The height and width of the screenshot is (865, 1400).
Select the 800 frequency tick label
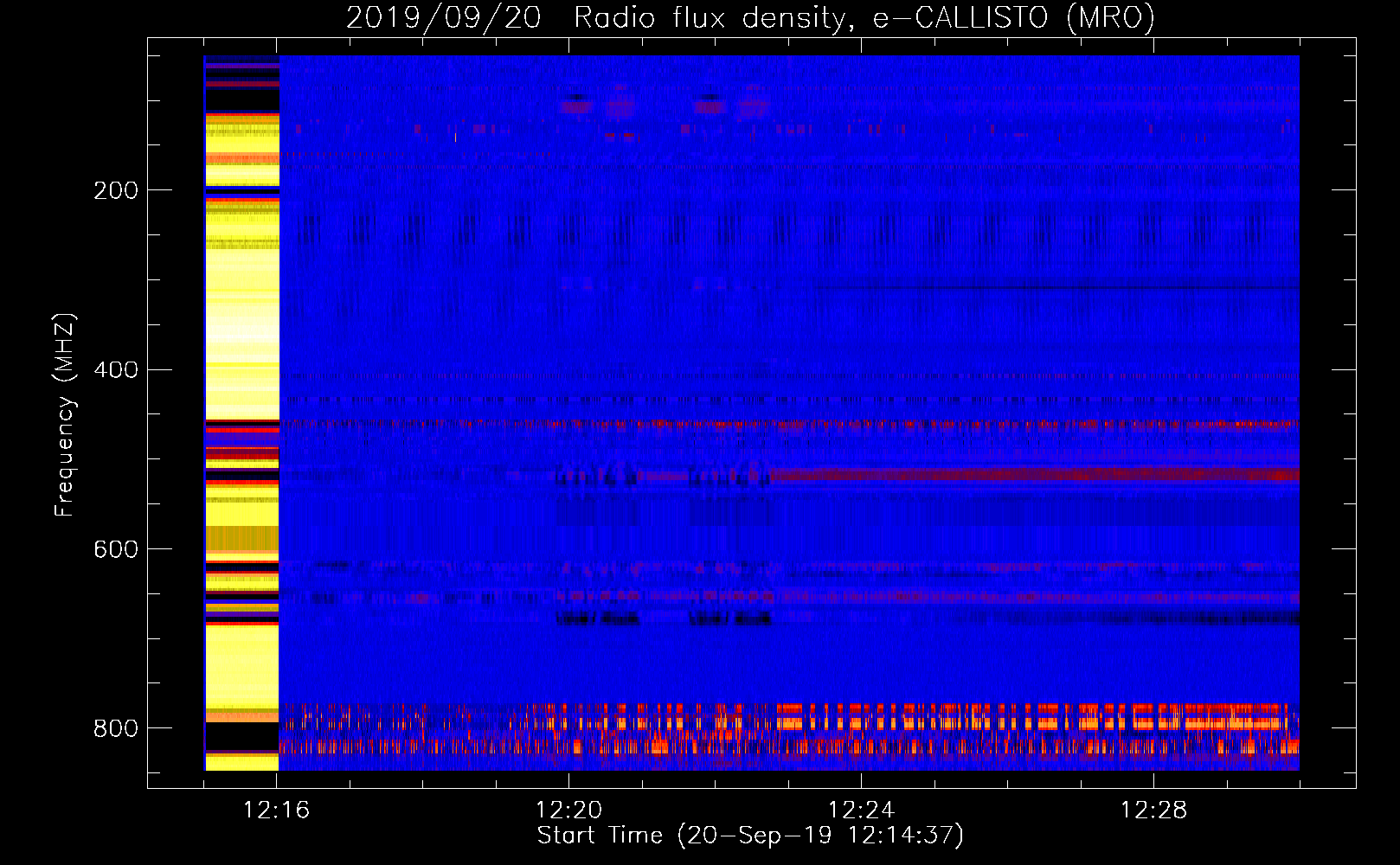coord(116,728)
